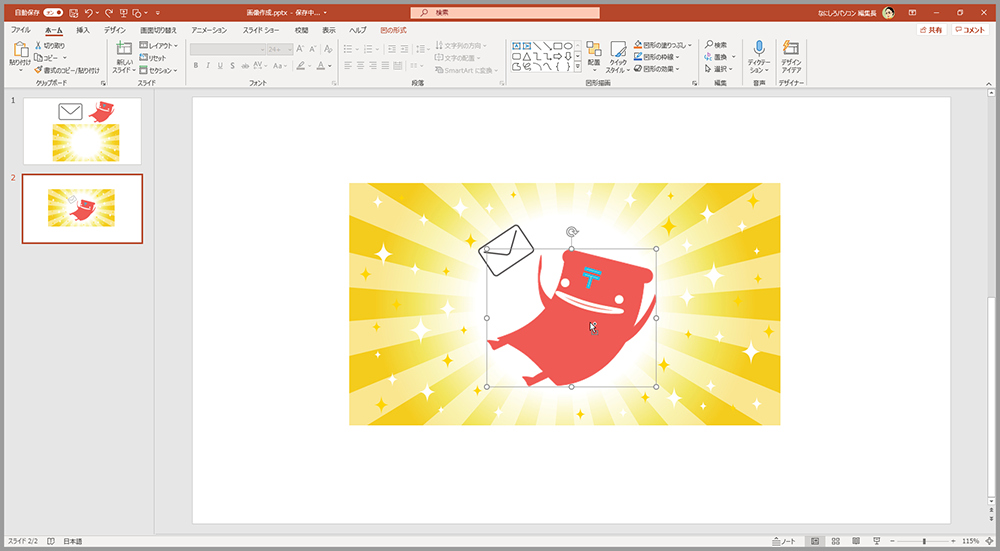Click 書式のコピー/貼り付け format painter
This screenshot has height=551, width=1000.
pos(67,70)
